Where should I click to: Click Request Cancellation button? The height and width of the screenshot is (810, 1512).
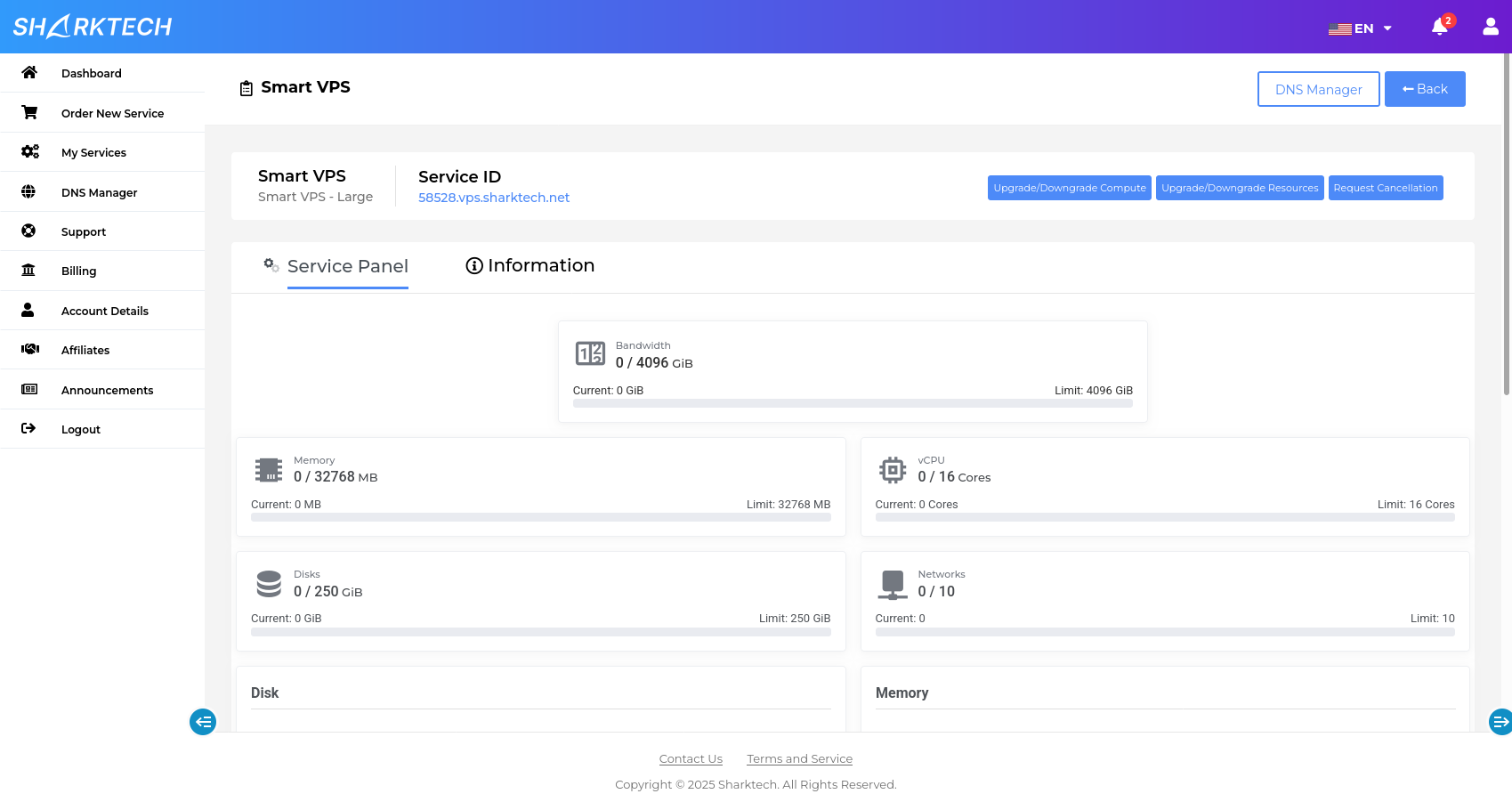click(x=1386, y=188)
